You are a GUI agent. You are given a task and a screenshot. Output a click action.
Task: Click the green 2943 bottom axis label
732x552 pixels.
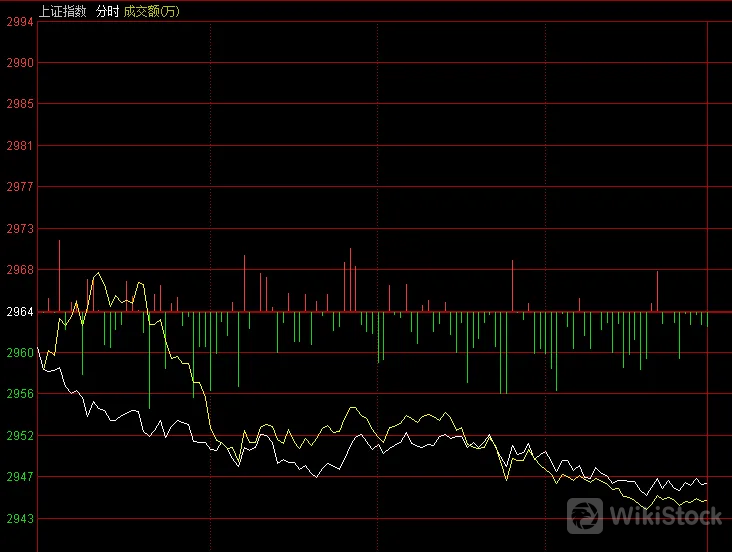[x=18, y=519]
